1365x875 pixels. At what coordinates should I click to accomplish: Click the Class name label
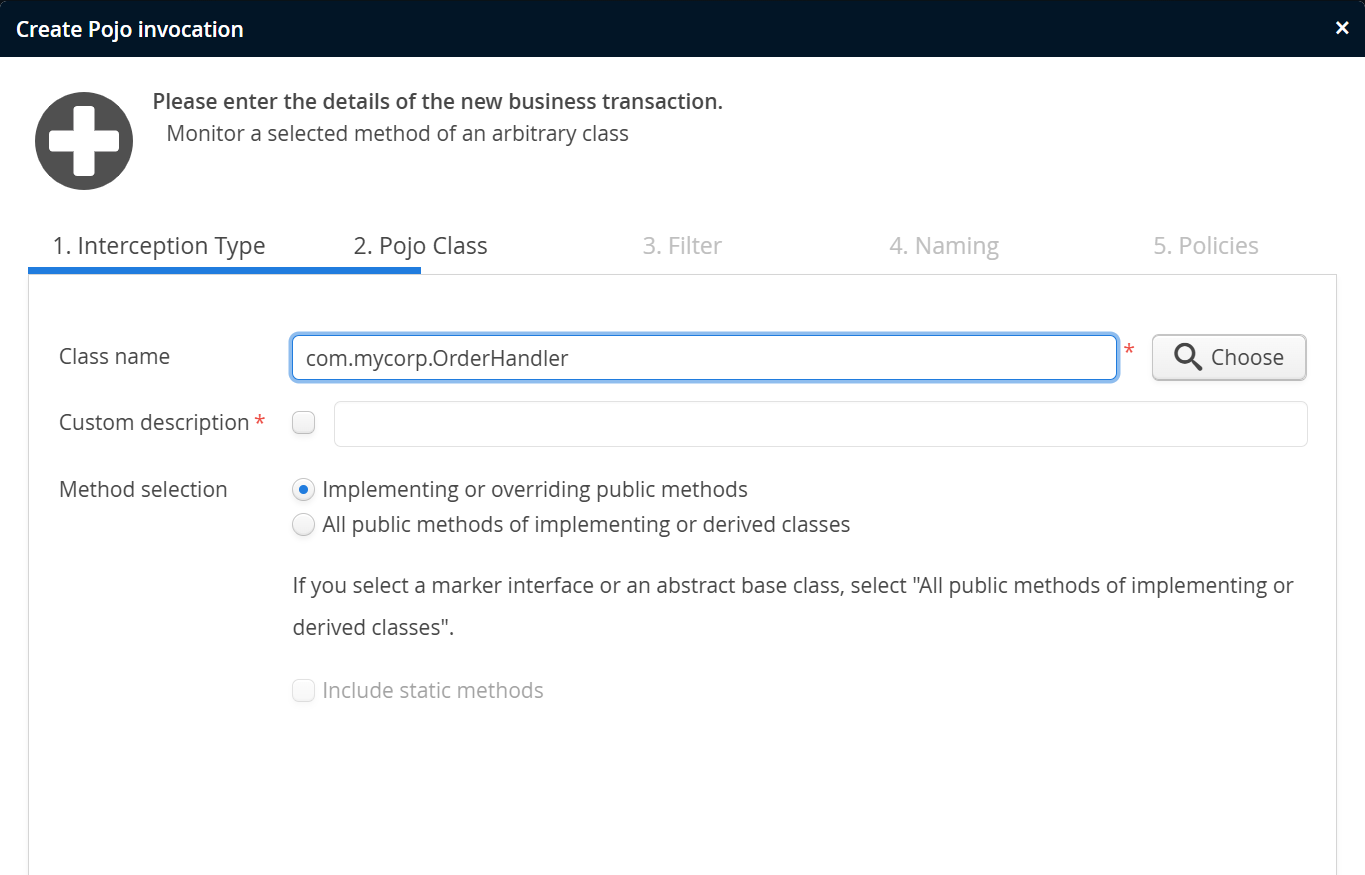pyautogui.click(x=114, y=357)
